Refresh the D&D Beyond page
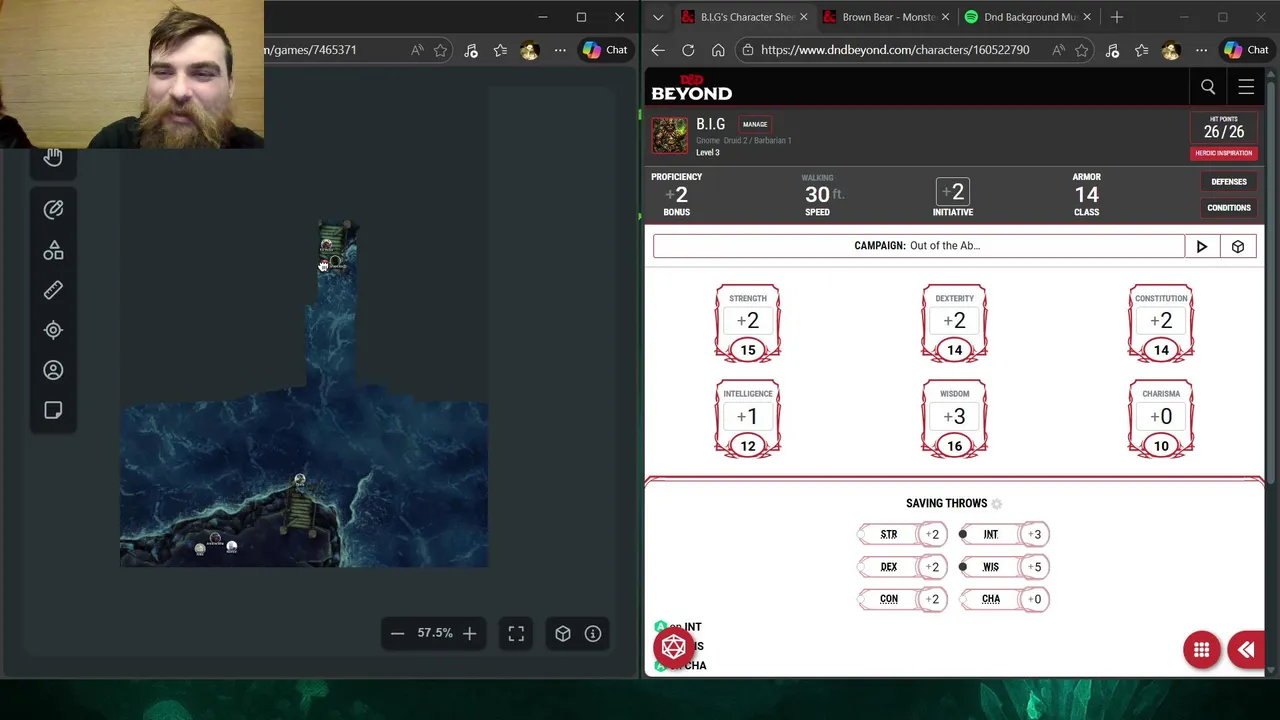This screenshot has height=720, width=1280. pyautogui.click(x=688, y=50)
